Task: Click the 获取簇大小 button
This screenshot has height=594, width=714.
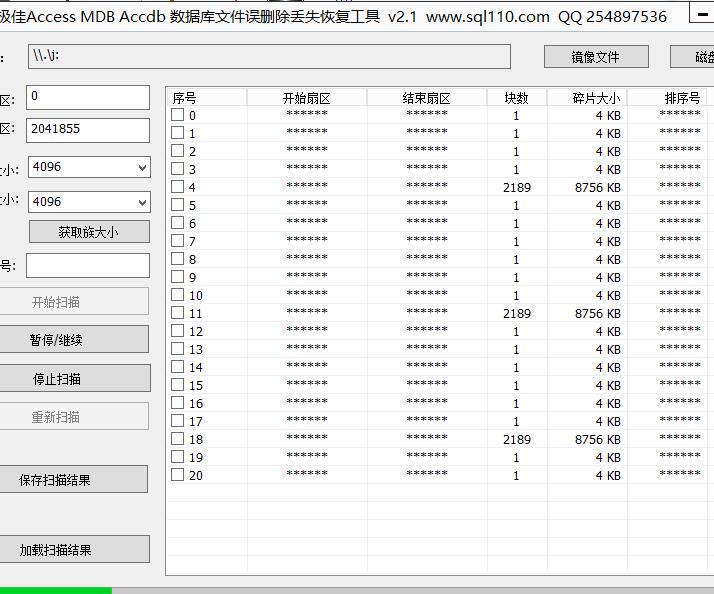Action: 89,232
